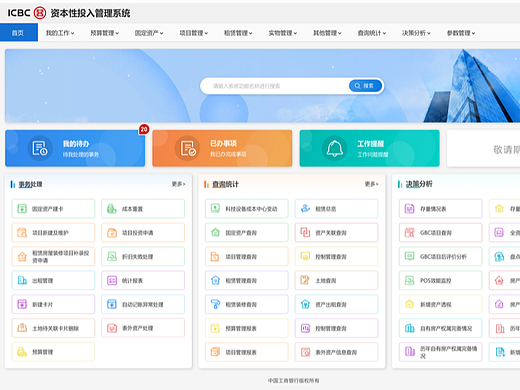Click the 工作提醒 bell icon

pyautogui.click(x=335, y=148)
